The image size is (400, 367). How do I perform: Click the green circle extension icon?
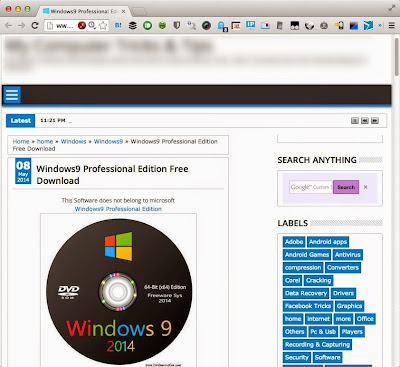147,25
